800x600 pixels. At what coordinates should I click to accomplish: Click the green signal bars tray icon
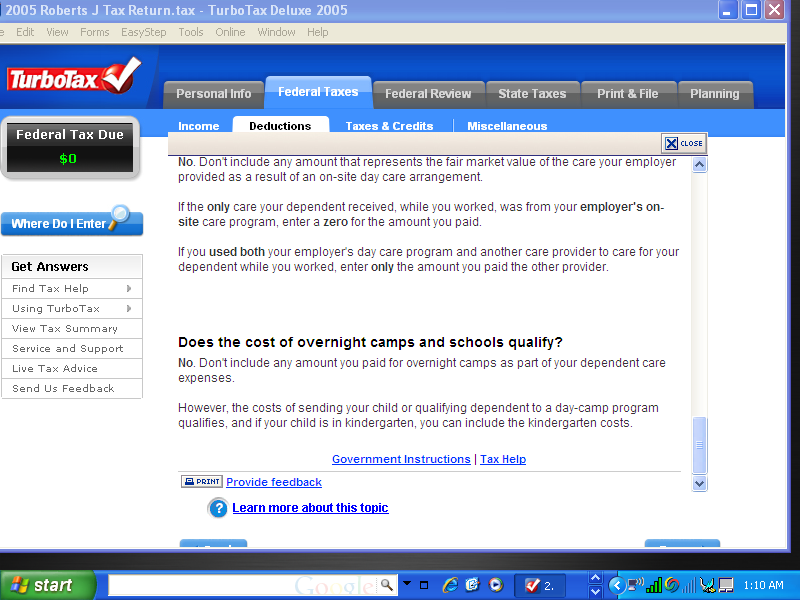[654, 585]
